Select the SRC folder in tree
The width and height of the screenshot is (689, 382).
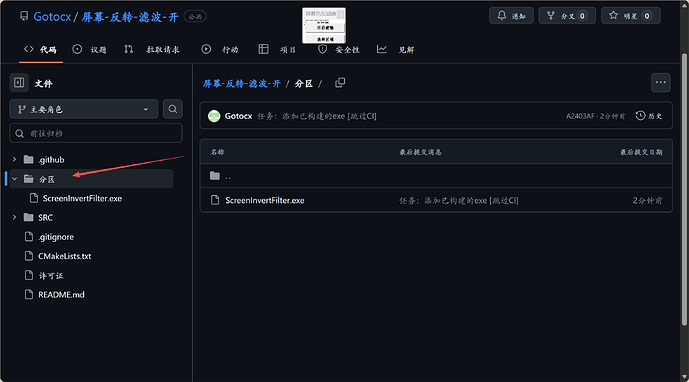click(x=45, y=217)
